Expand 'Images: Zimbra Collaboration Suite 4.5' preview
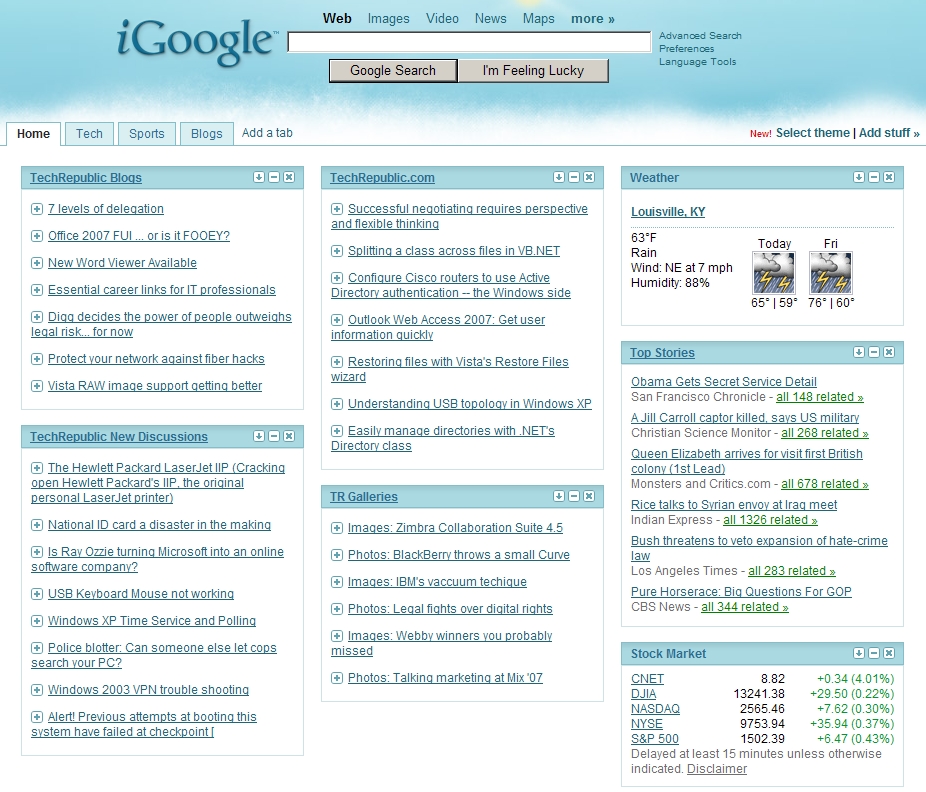 pyautogui.click(x=337, y=528)
